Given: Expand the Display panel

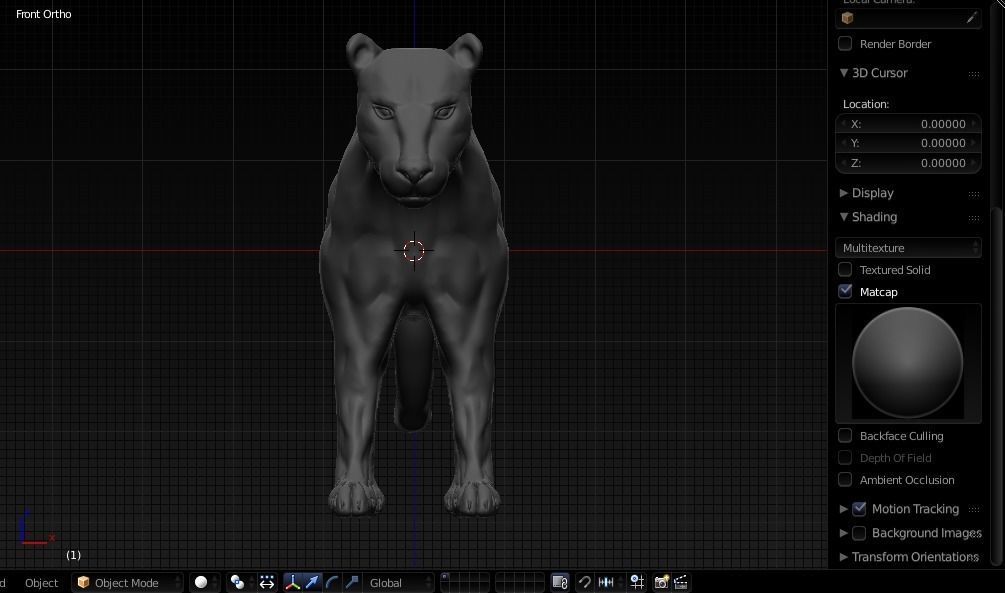Looking at the screenshot, I should pos(843,192).
